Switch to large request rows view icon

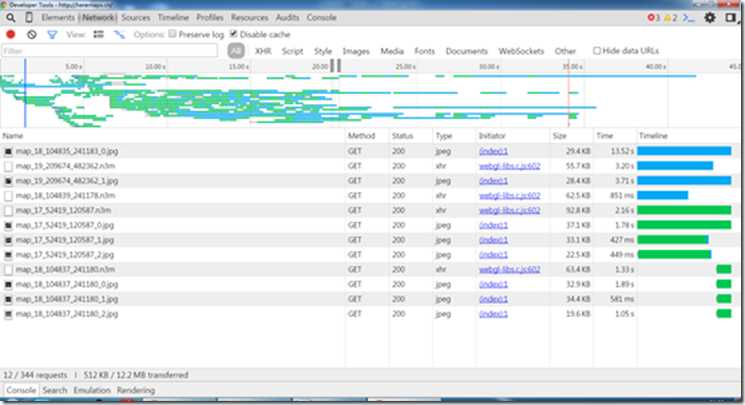tap(98, 34)
